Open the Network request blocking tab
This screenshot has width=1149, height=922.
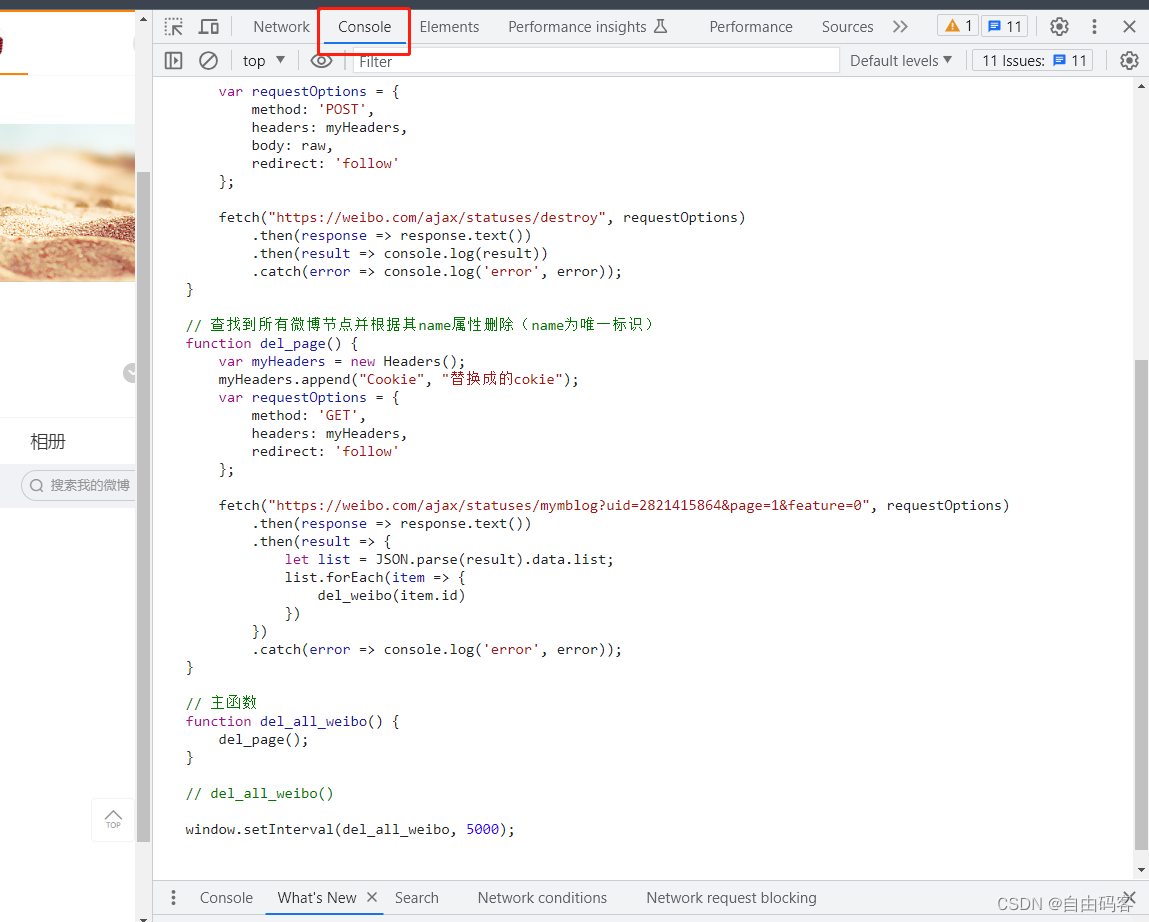click(x=731, y=898)
